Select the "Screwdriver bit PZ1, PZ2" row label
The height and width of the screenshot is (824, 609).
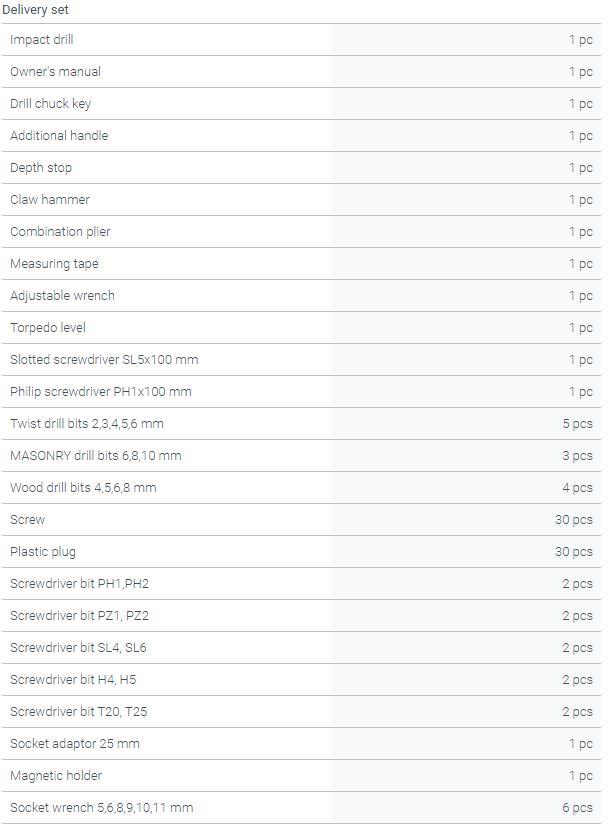pos(79,616)
